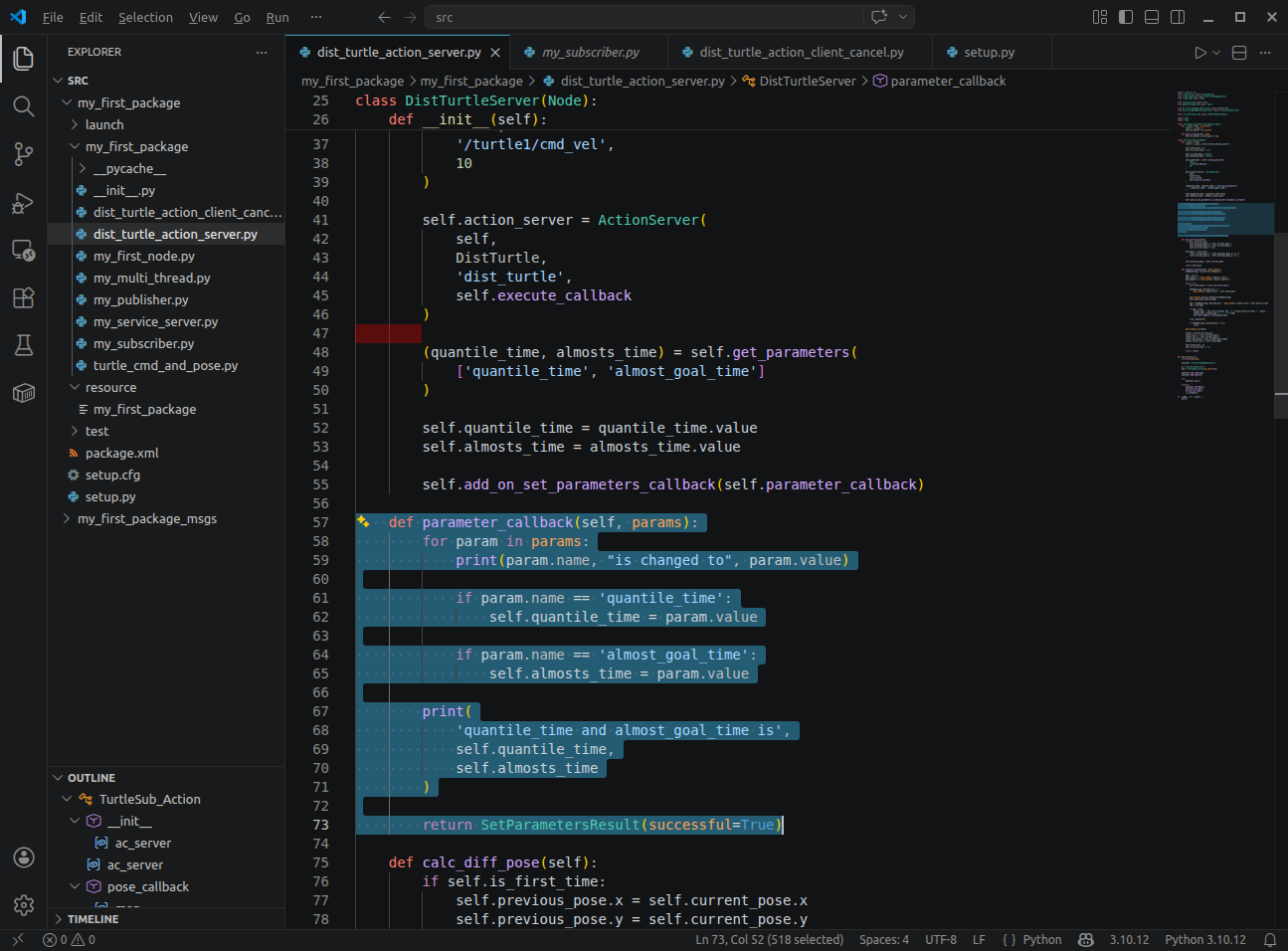
Task: Open the File menu
Action: pyautogui.click(x=53, y=17)
